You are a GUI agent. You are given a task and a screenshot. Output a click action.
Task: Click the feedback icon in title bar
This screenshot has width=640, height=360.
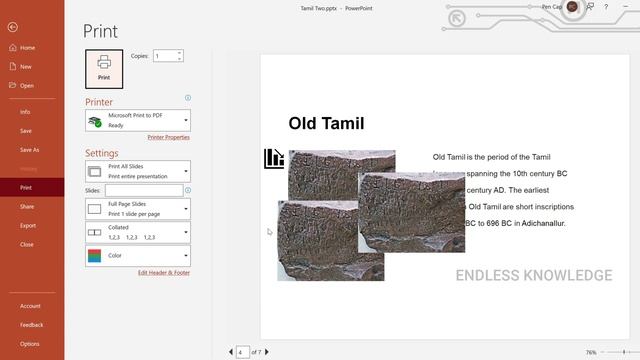coord(590,7)
